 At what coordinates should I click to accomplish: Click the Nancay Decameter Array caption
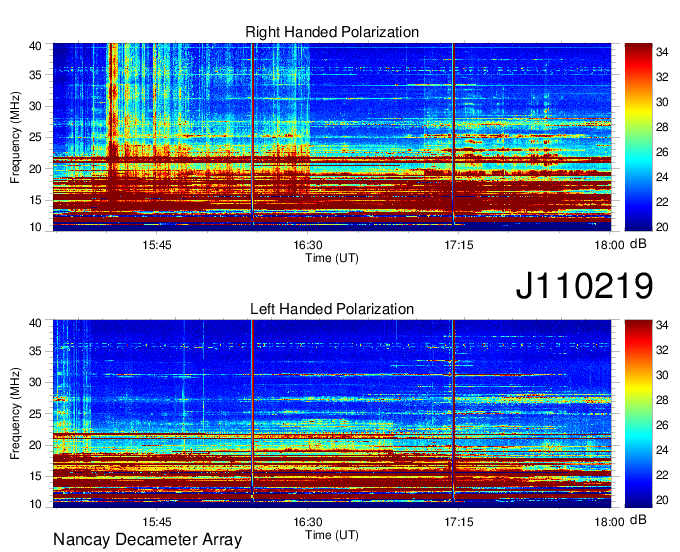(x=147, y=540)
